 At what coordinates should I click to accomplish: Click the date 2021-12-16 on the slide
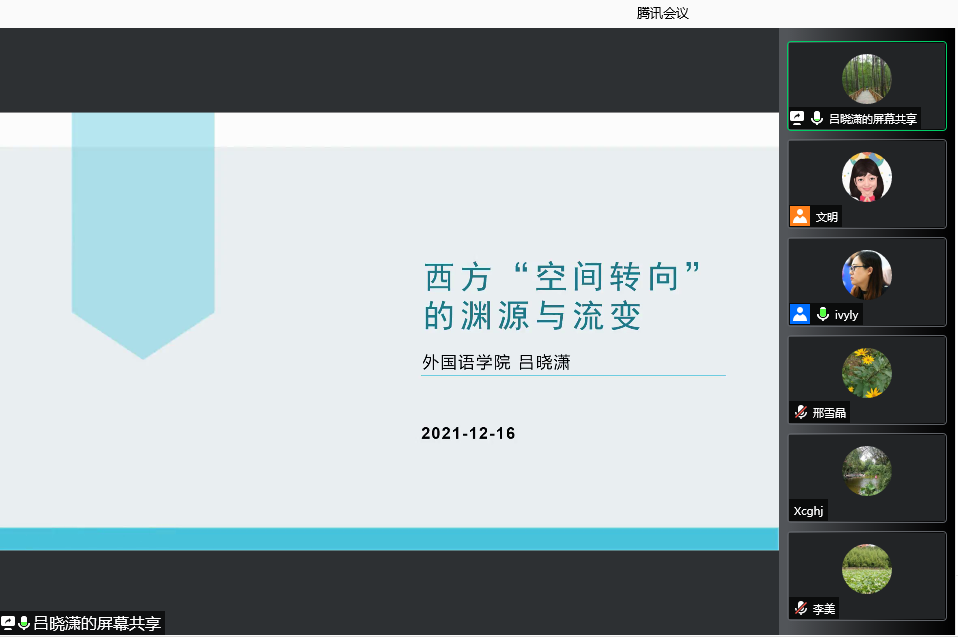pos(468,433)
